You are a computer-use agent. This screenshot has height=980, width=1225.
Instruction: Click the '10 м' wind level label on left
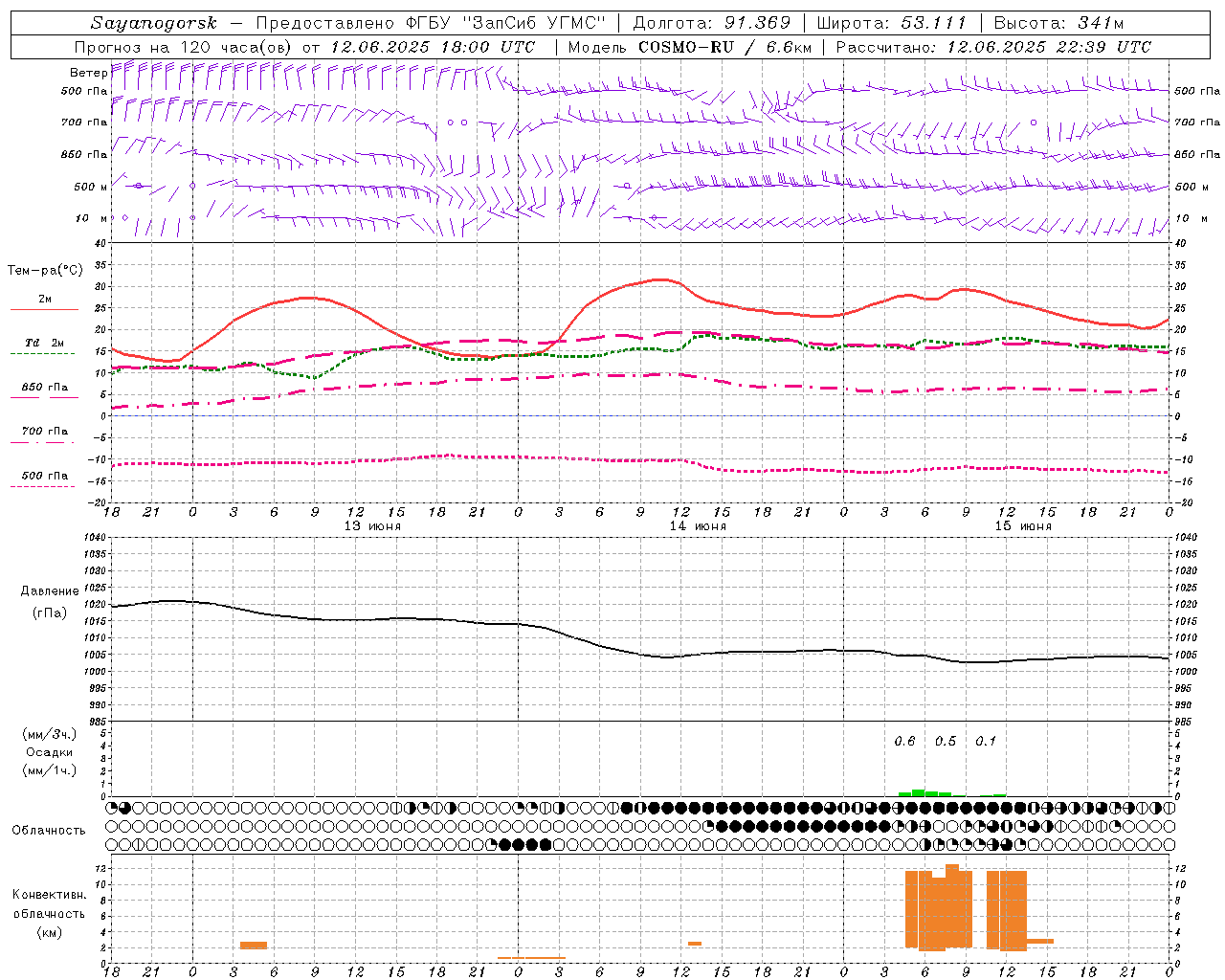pos(91,218)
